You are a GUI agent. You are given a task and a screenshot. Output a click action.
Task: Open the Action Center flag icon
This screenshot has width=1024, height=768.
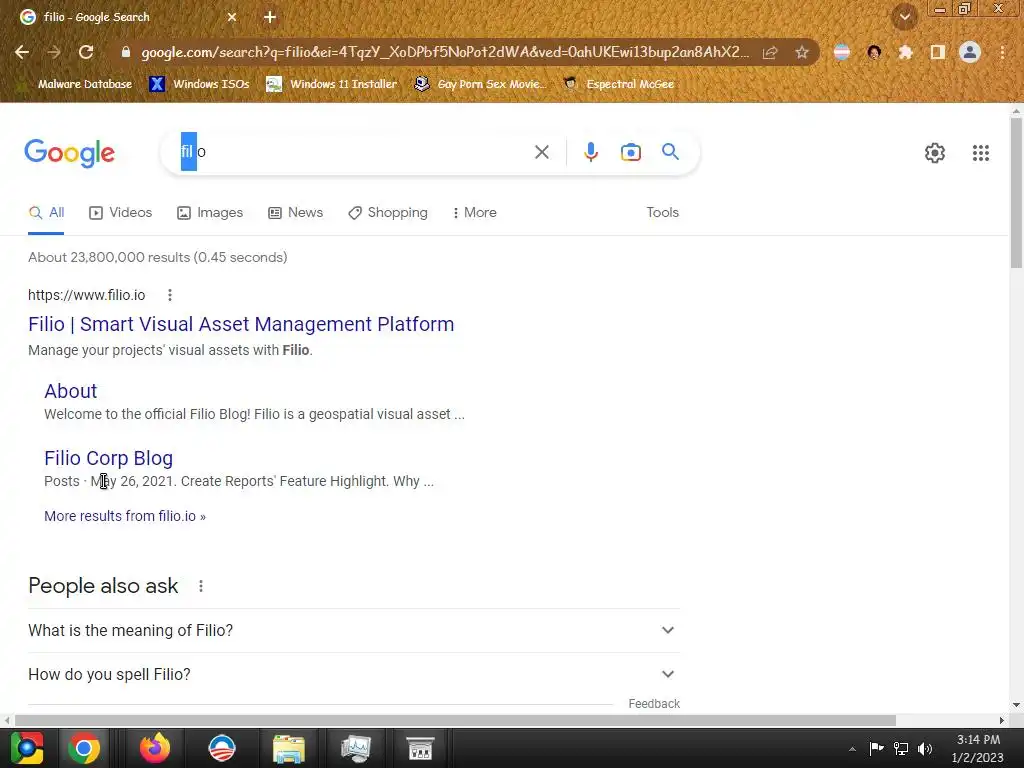[876, 748]
